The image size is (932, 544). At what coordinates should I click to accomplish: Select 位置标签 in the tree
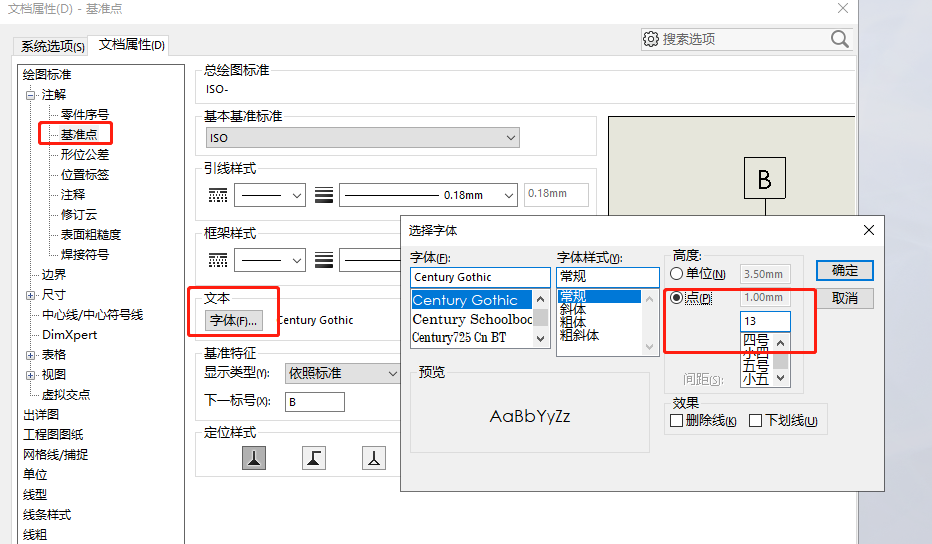click(x=85, y=175)
